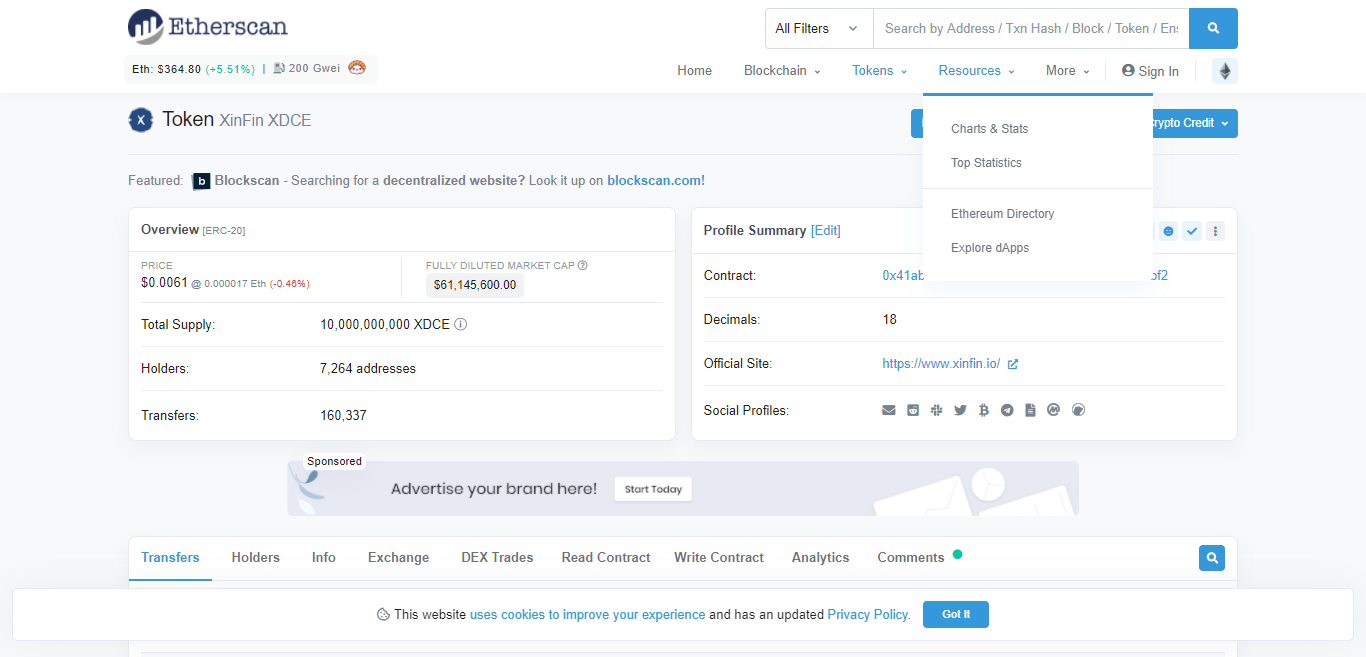The image size is (1366, 657).
Task: Click the magnifier search button in header
Action: coord(1213,28)
